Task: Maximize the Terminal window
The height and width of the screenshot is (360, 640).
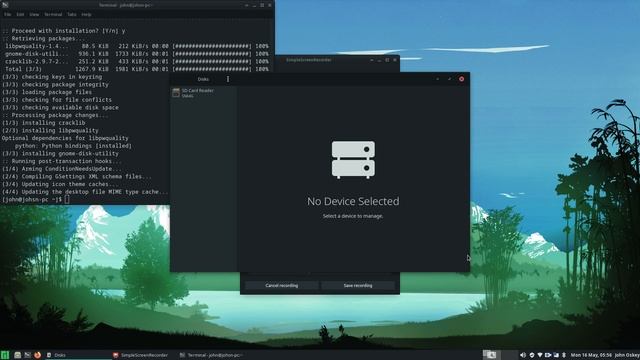Action: [262, 5]
